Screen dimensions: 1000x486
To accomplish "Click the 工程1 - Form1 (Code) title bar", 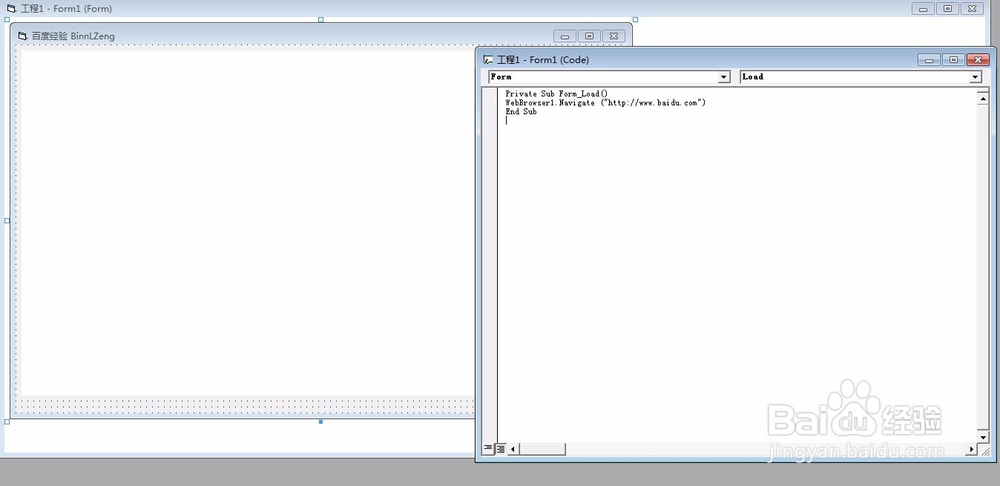I will [736, 60].
